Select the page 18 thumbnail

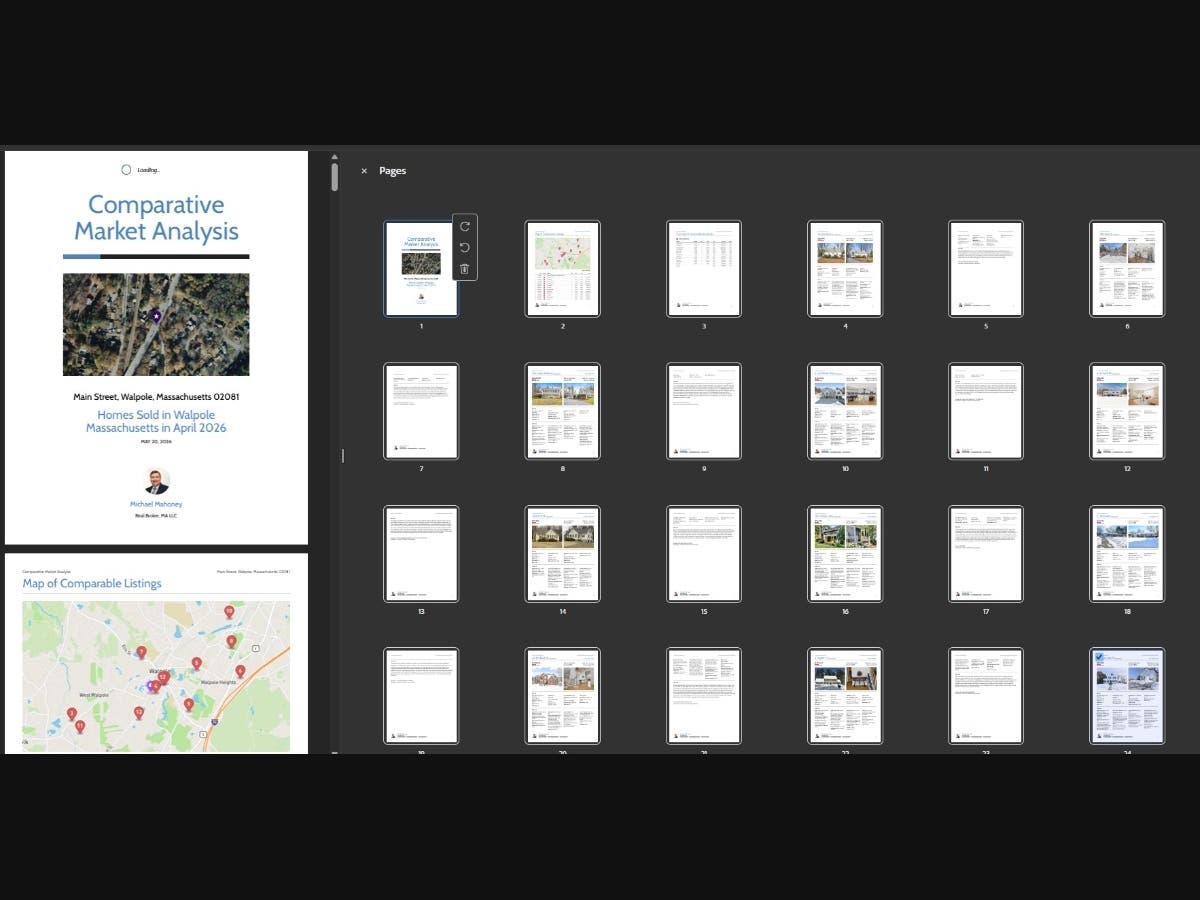pyautogui.click(x=1127, y=554)
